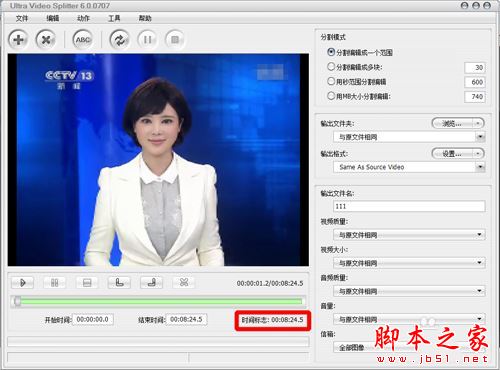This screenshot has height=370, width=500.
Task: Click the video preview area
Action: [x=158, y=160]
